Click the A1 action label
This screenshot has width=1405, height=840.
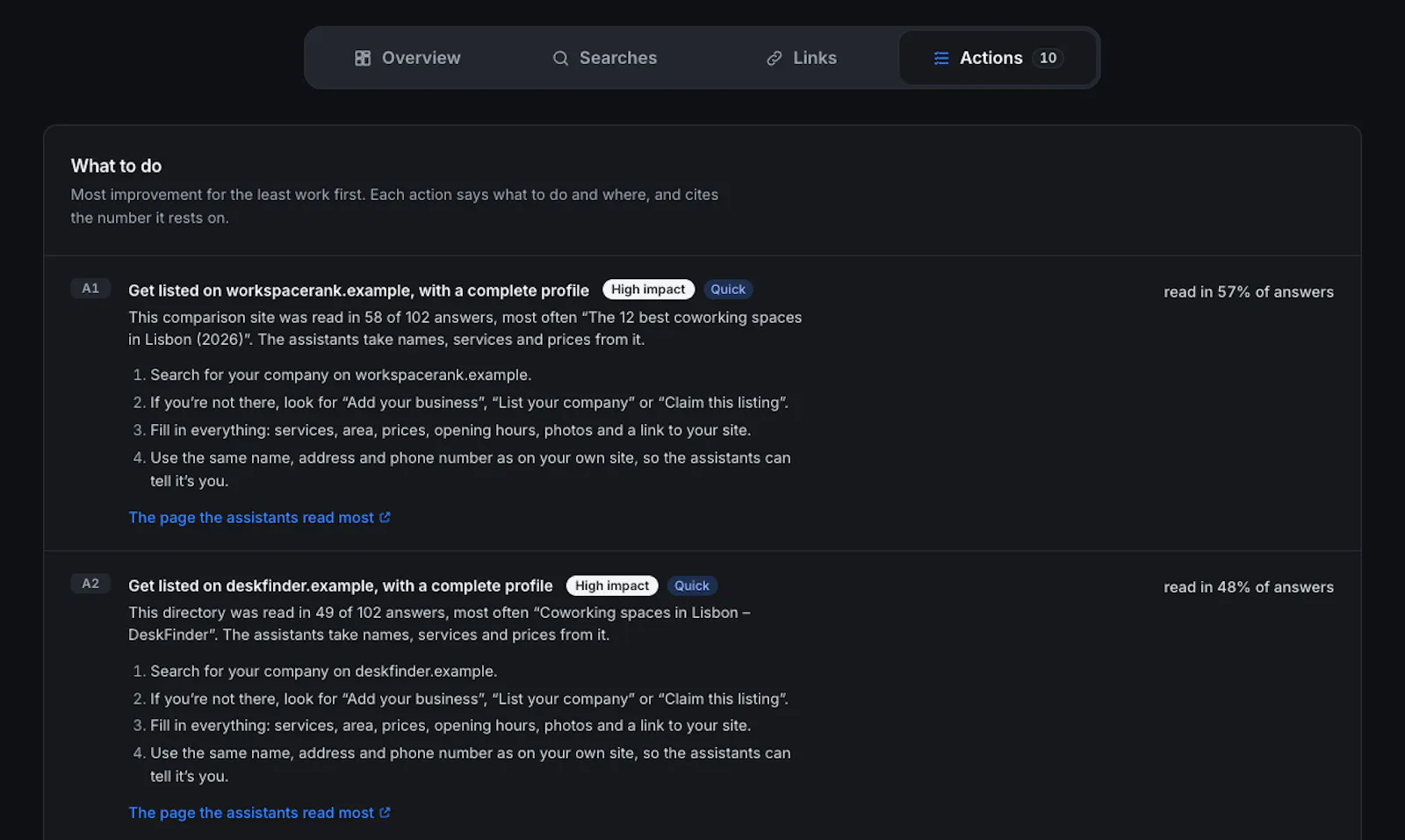pos(90,288)
